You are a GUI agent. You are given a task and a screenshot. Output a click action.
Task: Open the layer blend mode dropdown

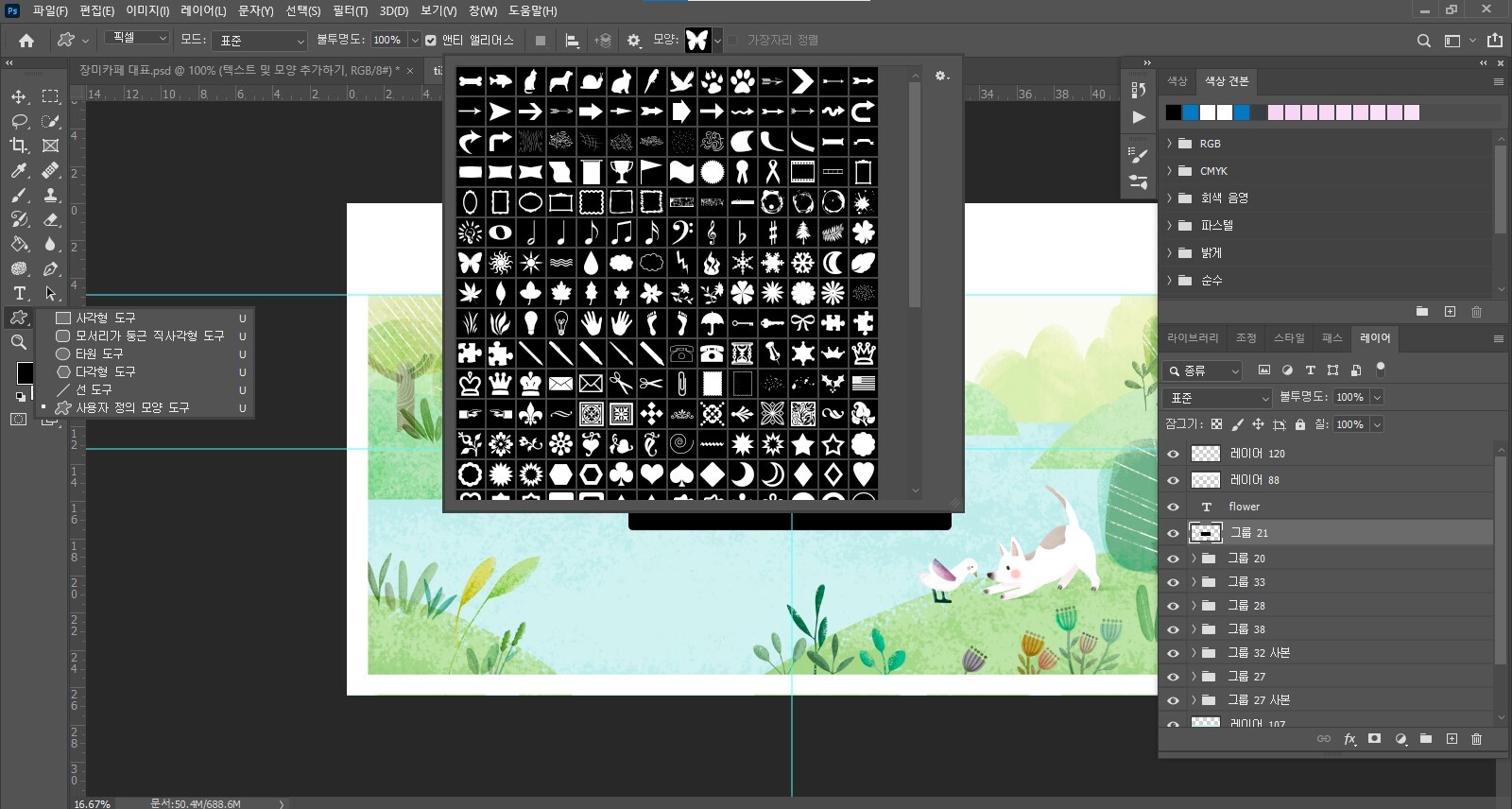coord(1218,398)
